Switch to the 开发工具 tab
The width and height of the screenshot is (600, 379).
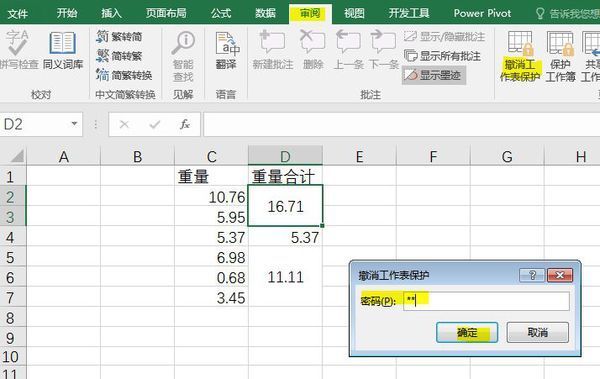point(409,13)
